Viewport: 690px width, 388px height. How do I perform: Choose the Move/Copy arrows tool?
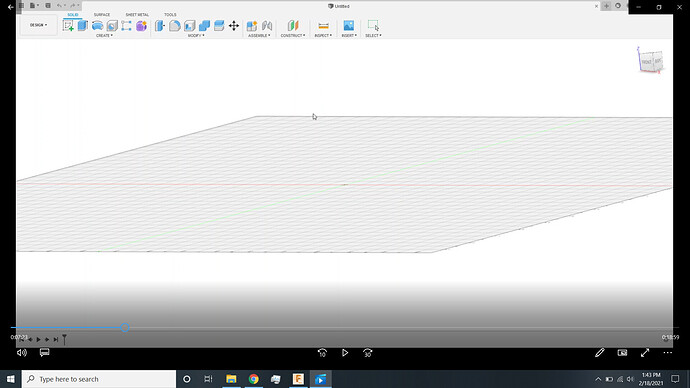(x=234, y=26)
